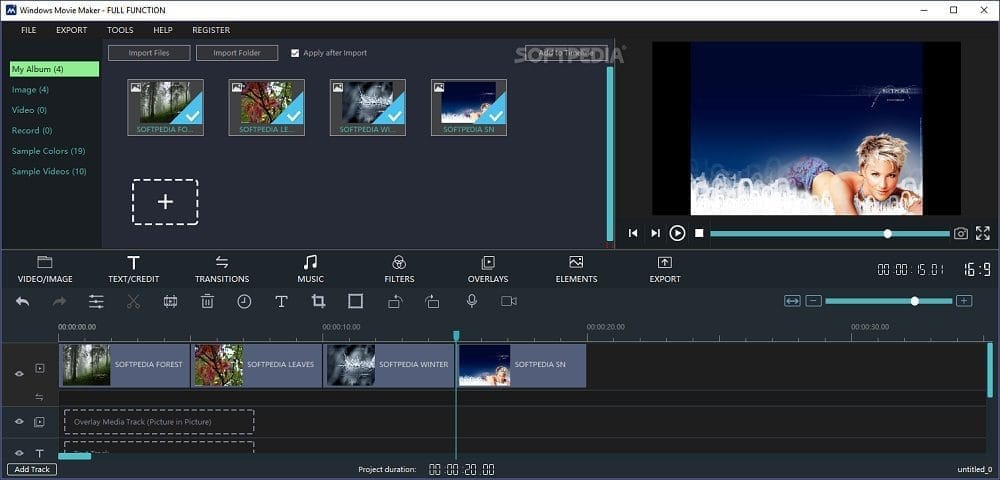
Task: Enter fullscreen preview mode
Action: (983, 233)
